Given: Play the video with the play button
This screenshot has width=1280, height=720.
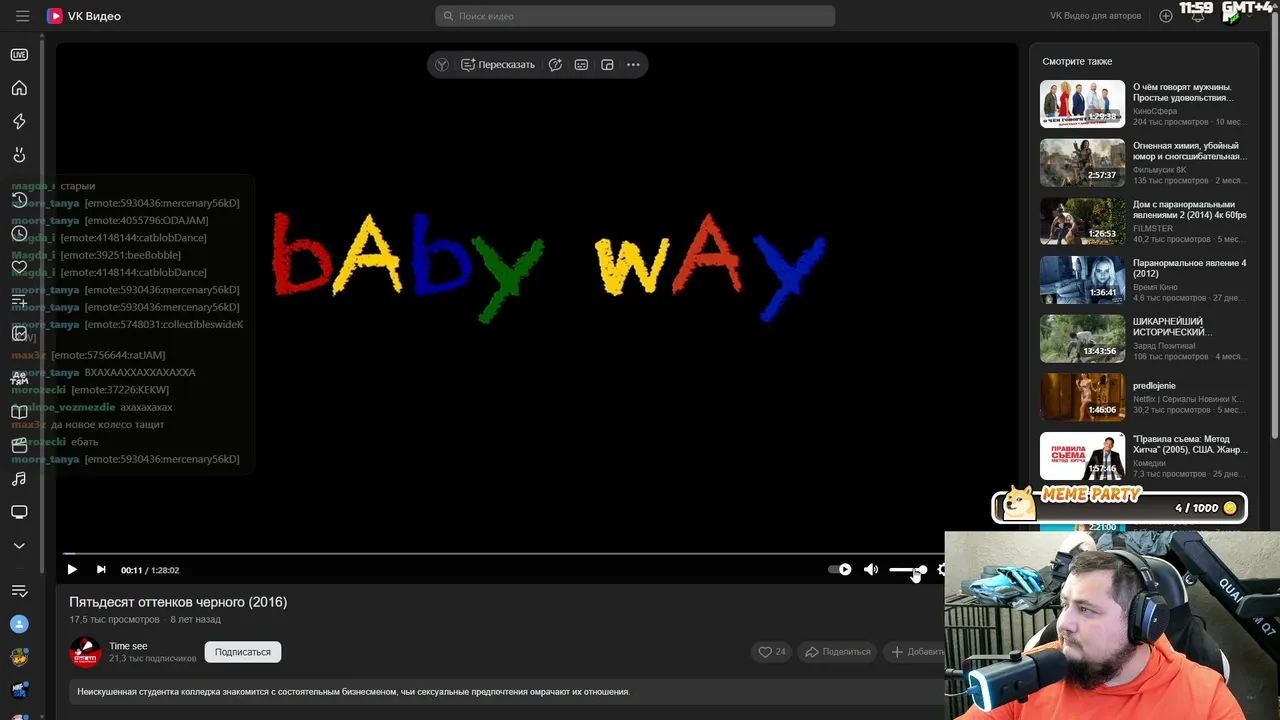Looking at the screenshot, I should pos(72,570).
